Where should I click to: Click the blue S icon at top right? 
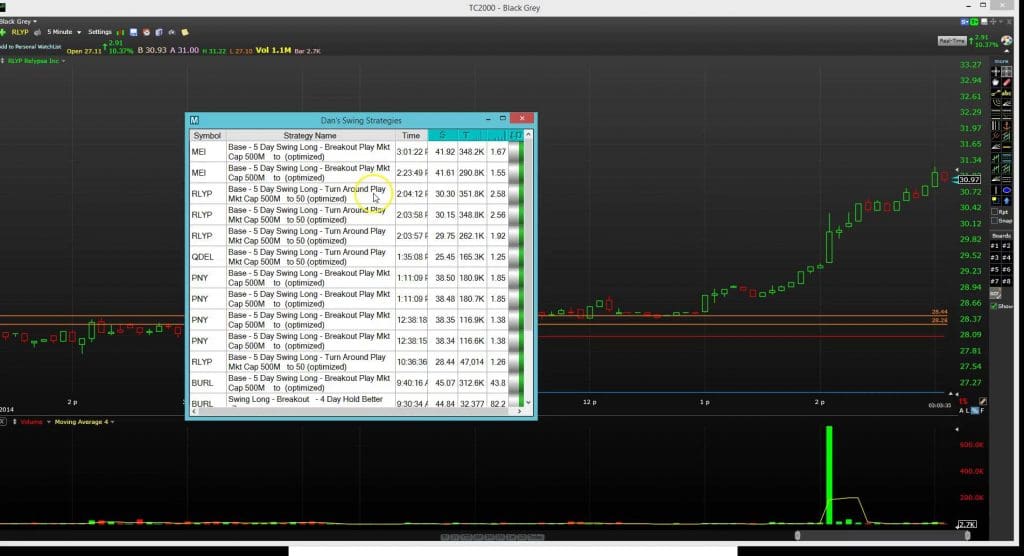964,22
